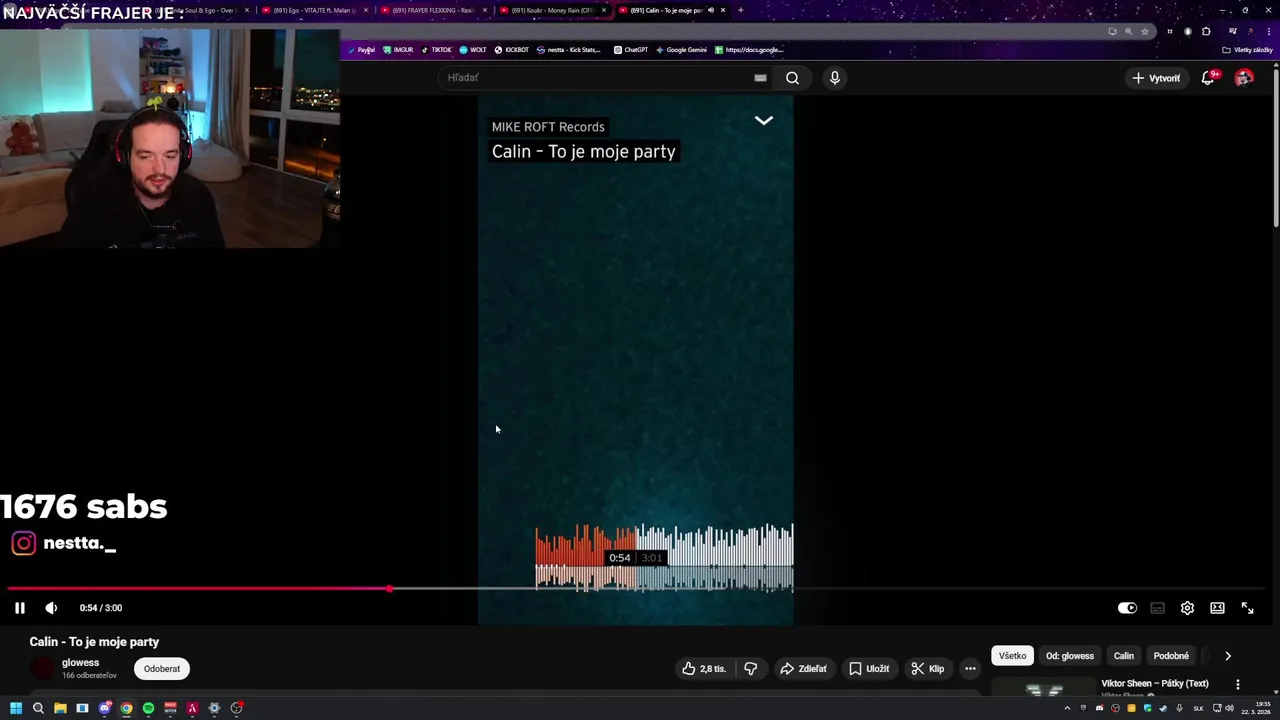Select the Všetko filter chip
1280x720 pixels.
(x=1012, y=656)
